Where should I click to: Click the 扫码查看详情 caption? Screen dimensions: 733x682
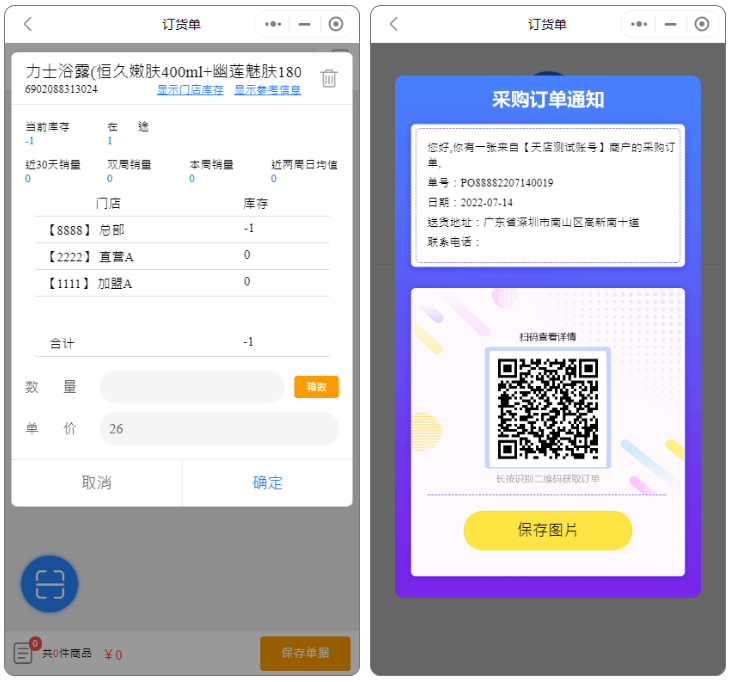pos(548,337)
